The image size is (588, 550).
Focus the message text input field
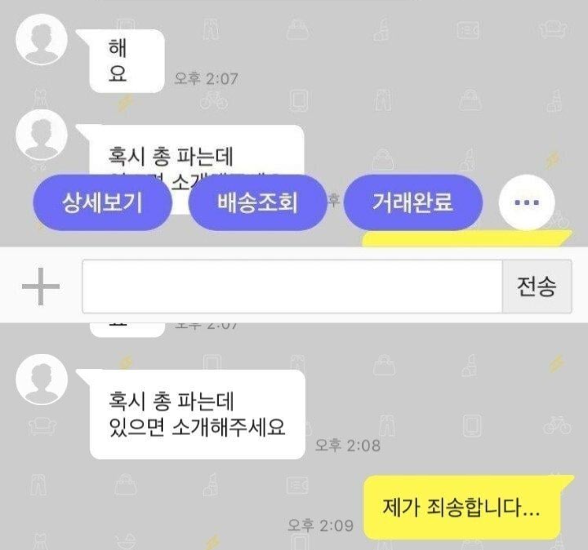[x=292, y=286]
